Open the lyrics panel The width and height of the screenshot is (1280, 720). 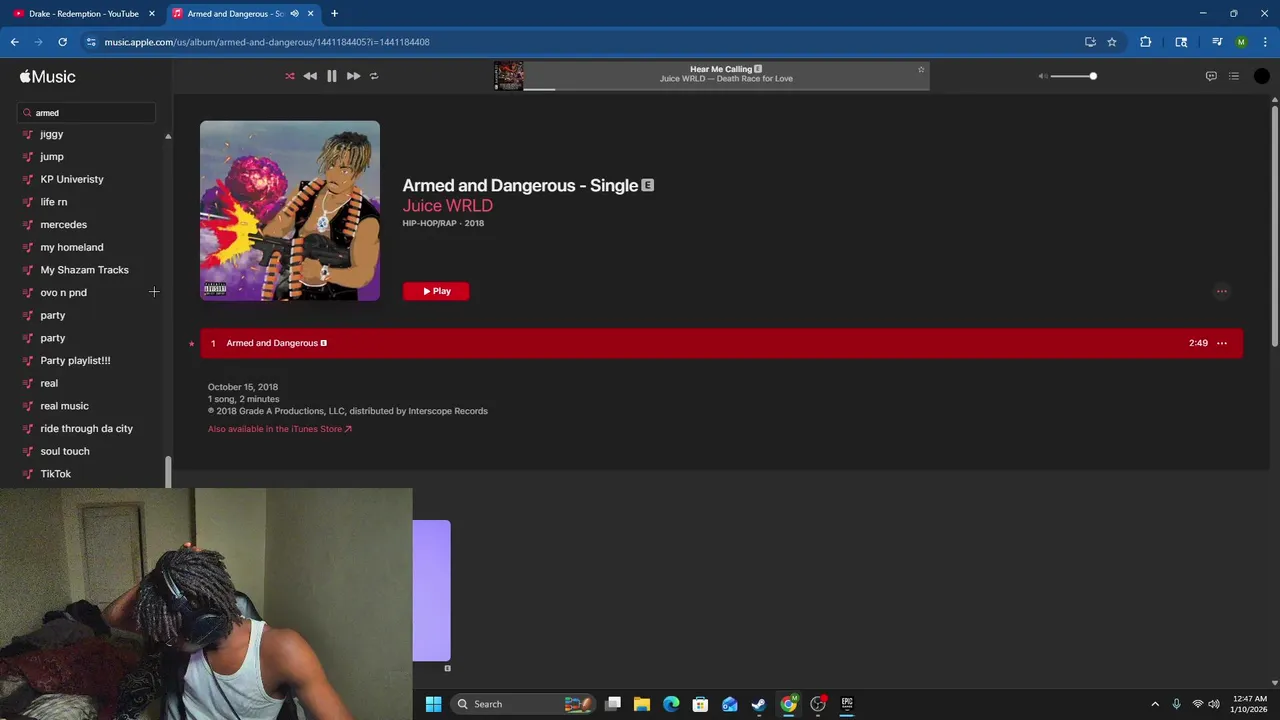coord(1211,76)
